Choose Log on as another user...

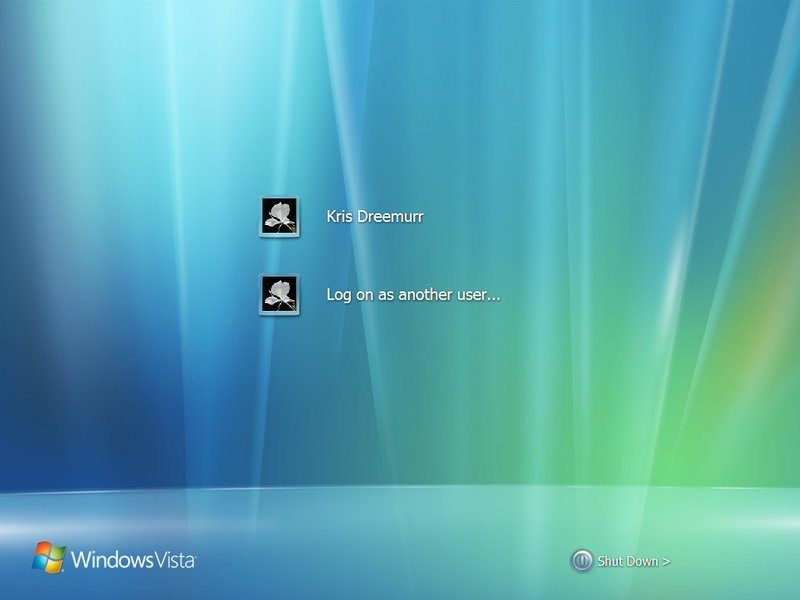[x=413, y=294]
